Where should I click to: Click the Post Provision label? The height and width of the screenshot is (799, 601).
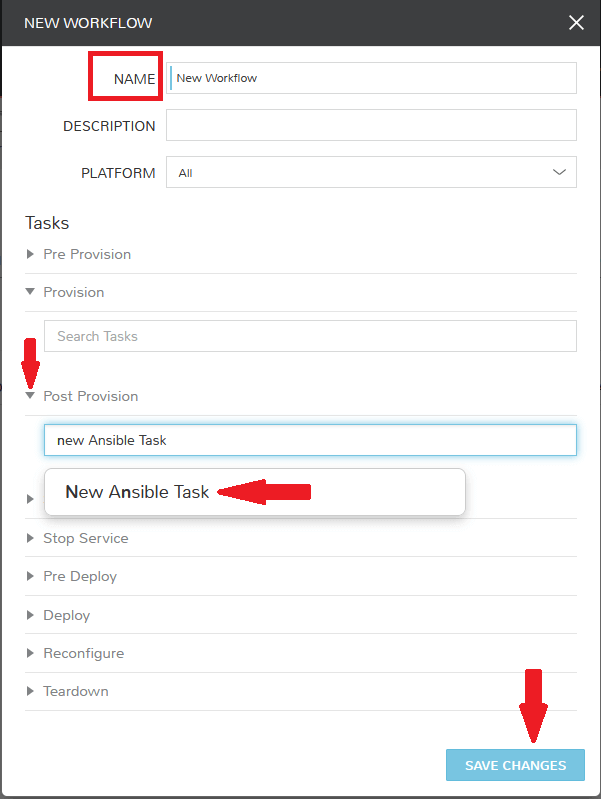[91, 396]
